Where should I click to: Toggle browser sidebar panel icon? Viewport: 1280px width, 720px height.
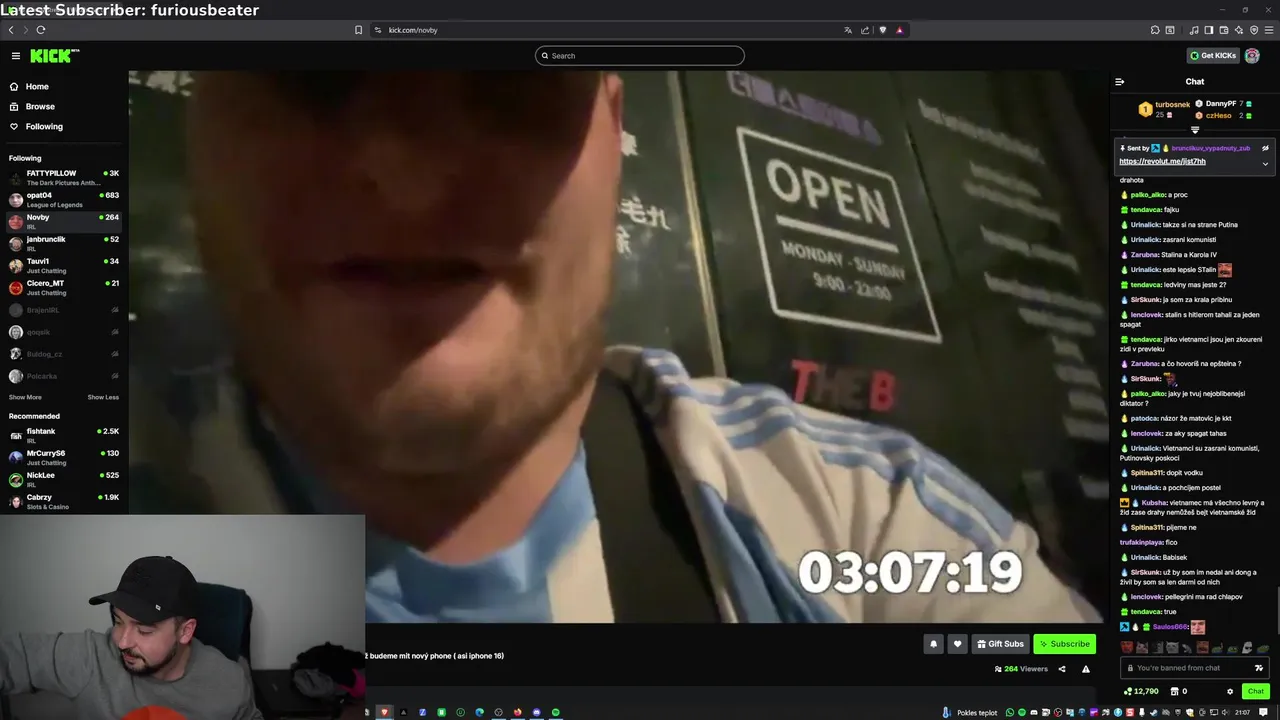click(1208, 30)
